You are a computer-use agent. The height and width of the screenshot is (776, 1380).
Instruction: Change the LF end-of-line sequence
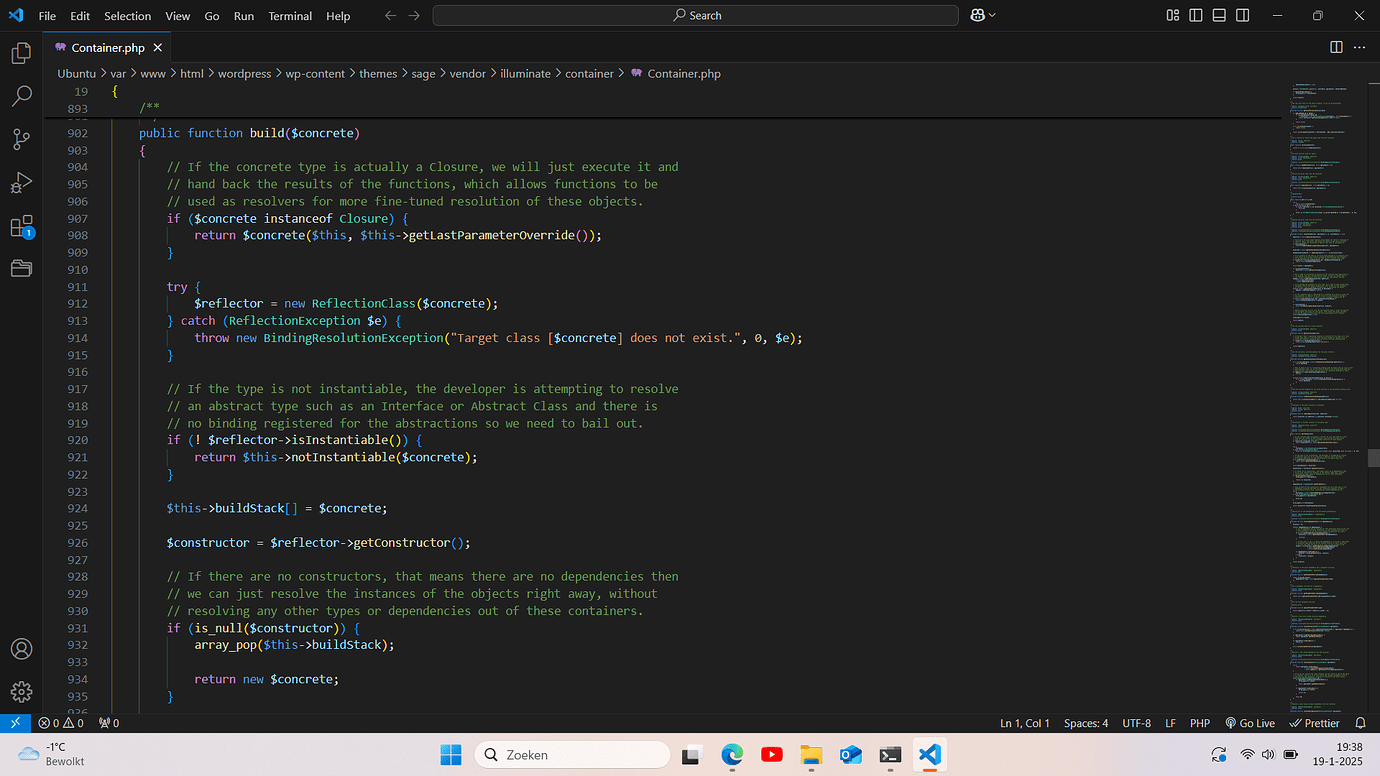click(1170, 723)
